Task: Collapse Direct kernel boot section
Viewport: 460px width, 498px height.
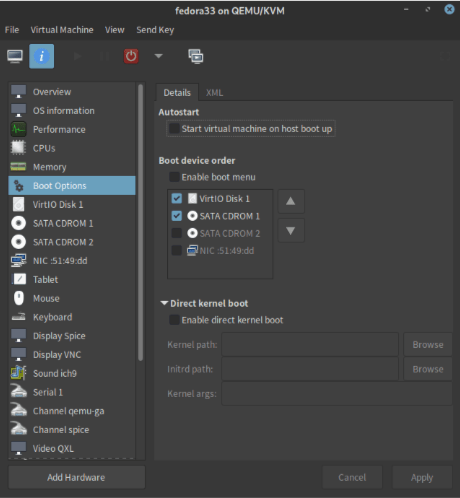Action: (164, 303)
